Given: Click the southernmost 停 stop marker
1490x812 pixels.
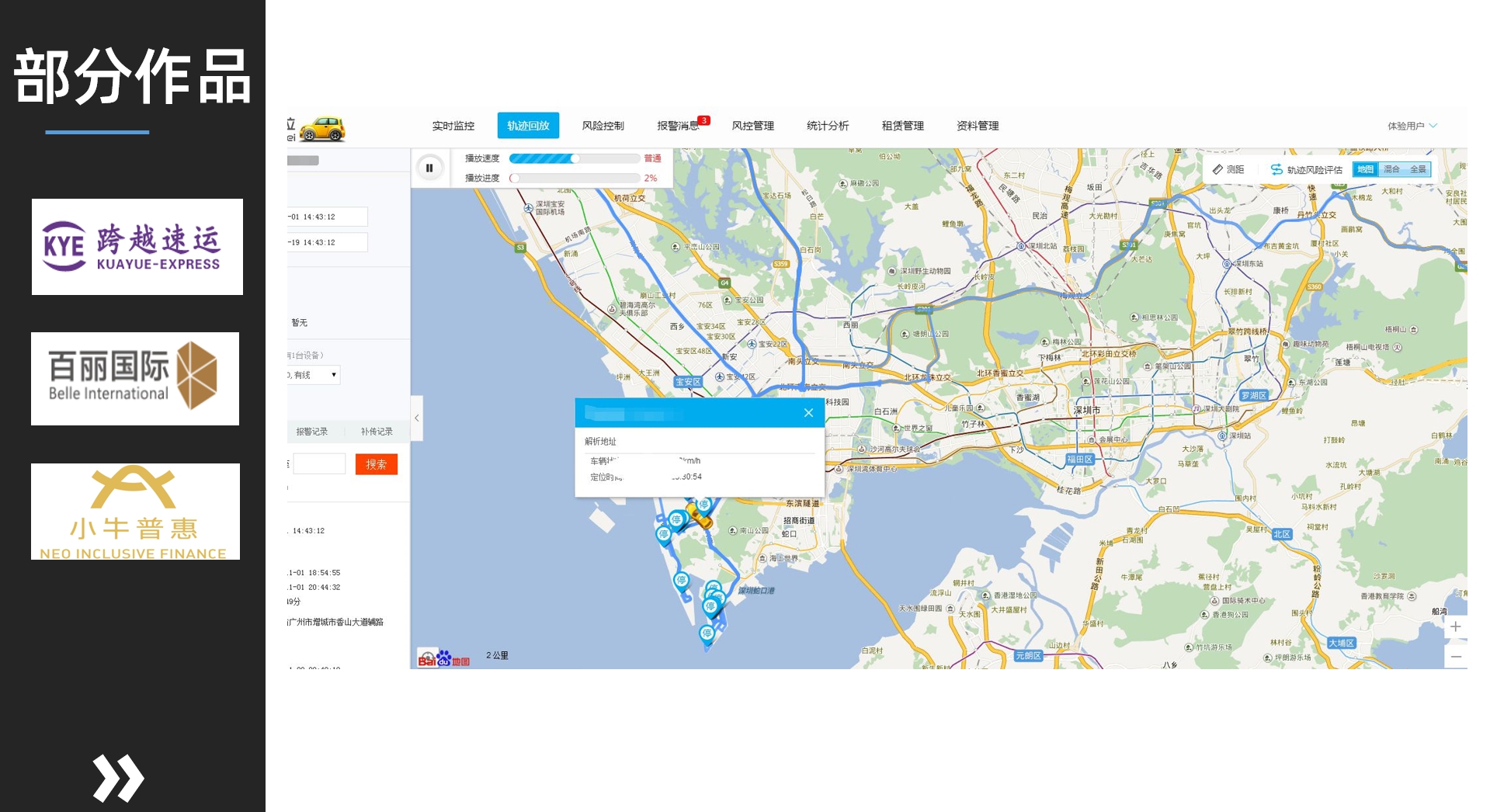Looking at the screenshot, I should [x=707, y=634].
